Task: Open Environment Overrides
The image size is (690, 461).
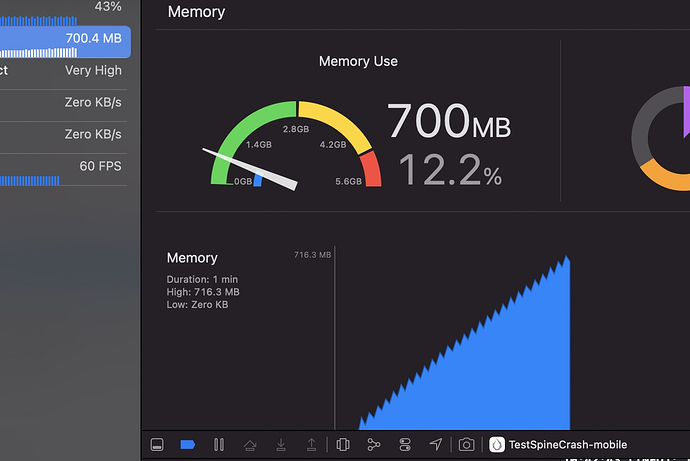Action: coord(405,445)
